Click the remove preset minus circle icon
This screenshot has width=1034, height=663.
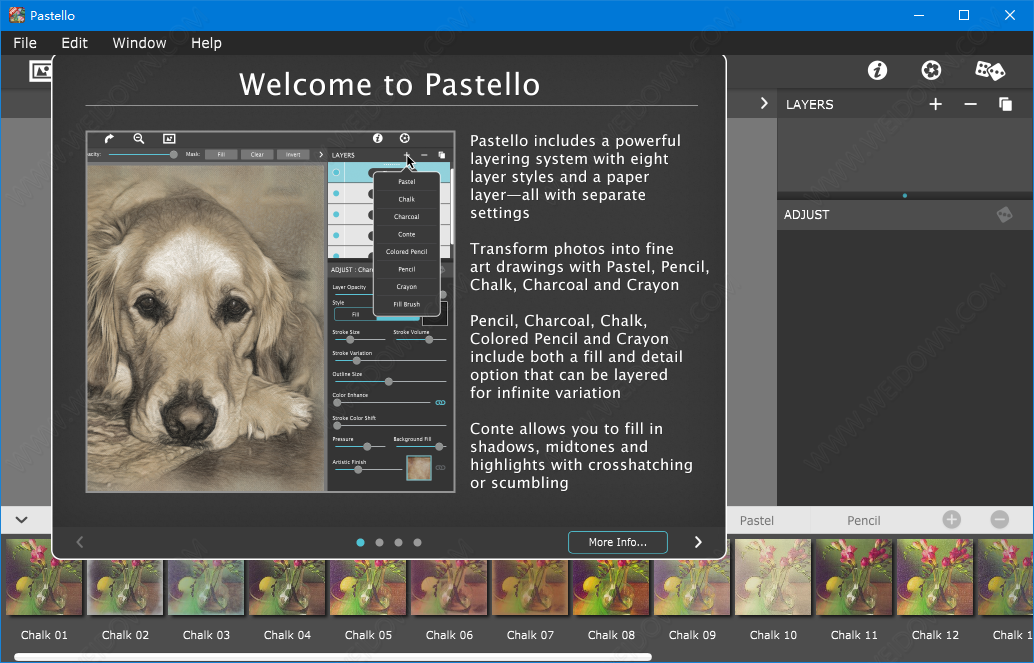pos(1000,520)
